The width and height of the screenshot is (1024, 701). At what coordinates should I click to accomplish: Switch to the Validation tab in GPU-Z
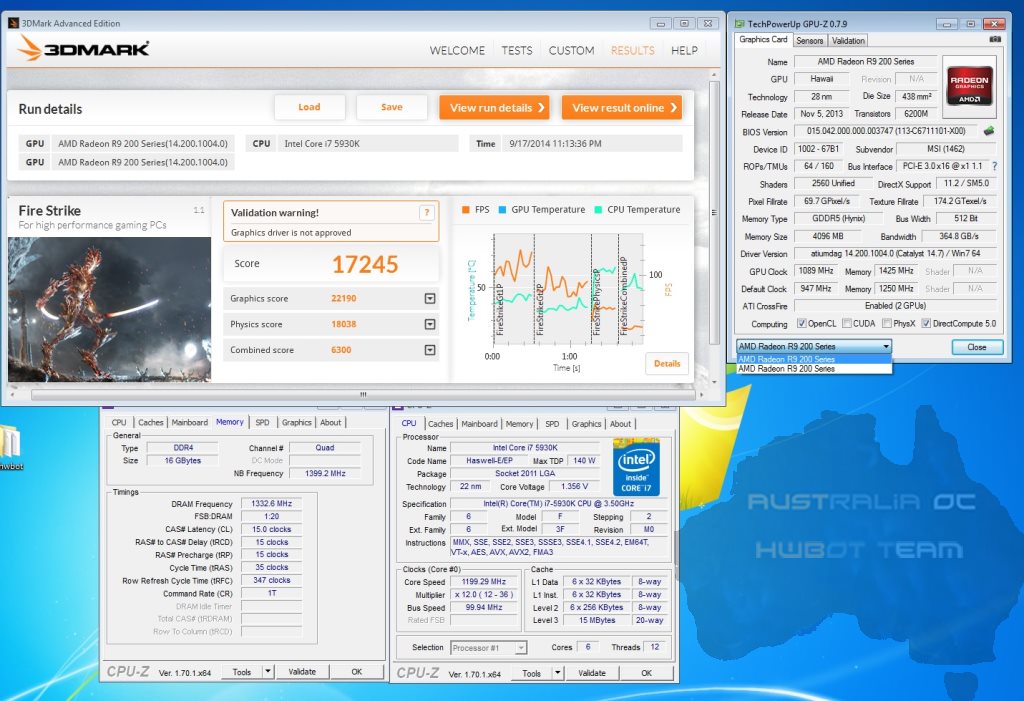pyautogui.click(x=848, y=41)
